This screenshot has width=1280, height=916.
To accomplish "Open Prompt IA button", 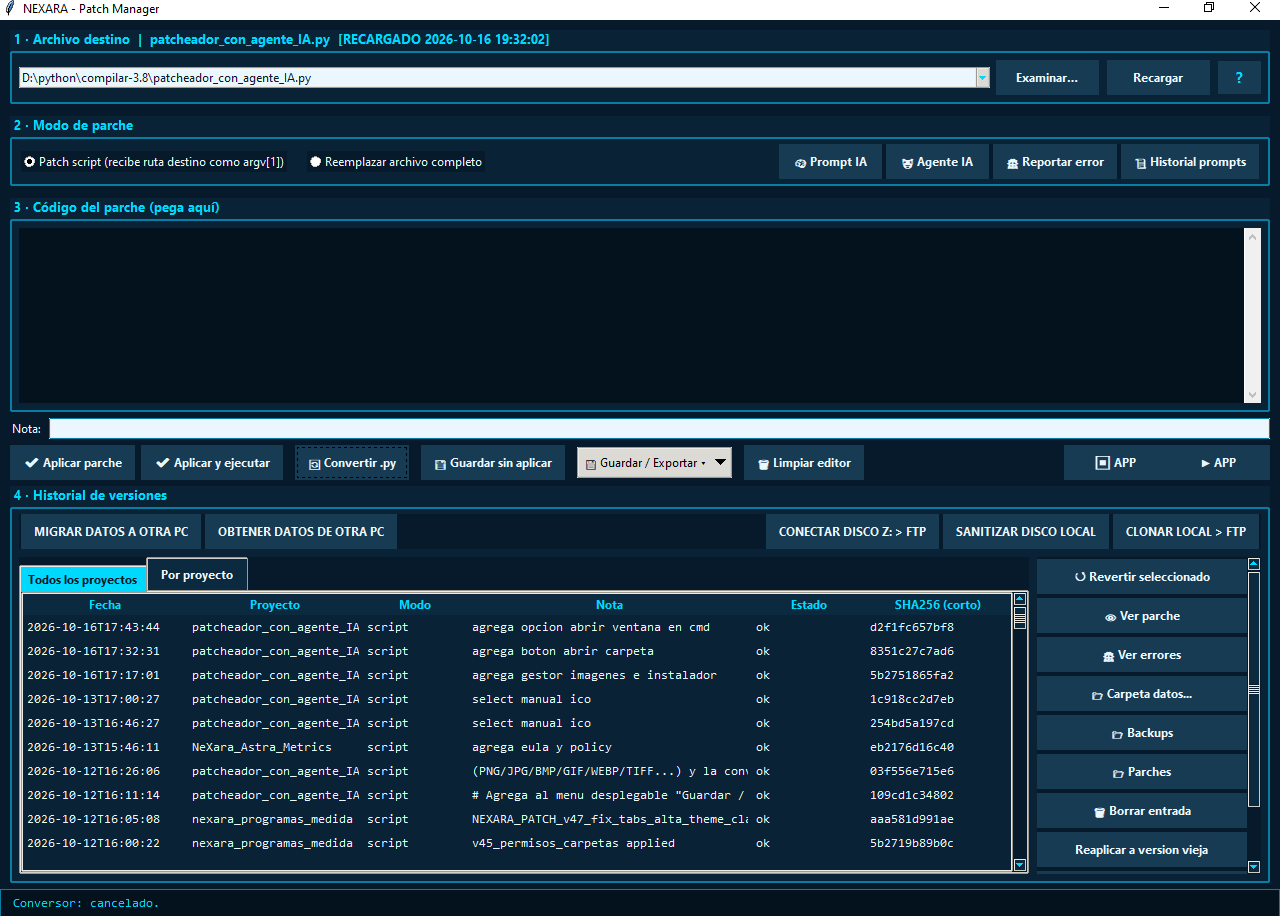I will click(830, 162).
